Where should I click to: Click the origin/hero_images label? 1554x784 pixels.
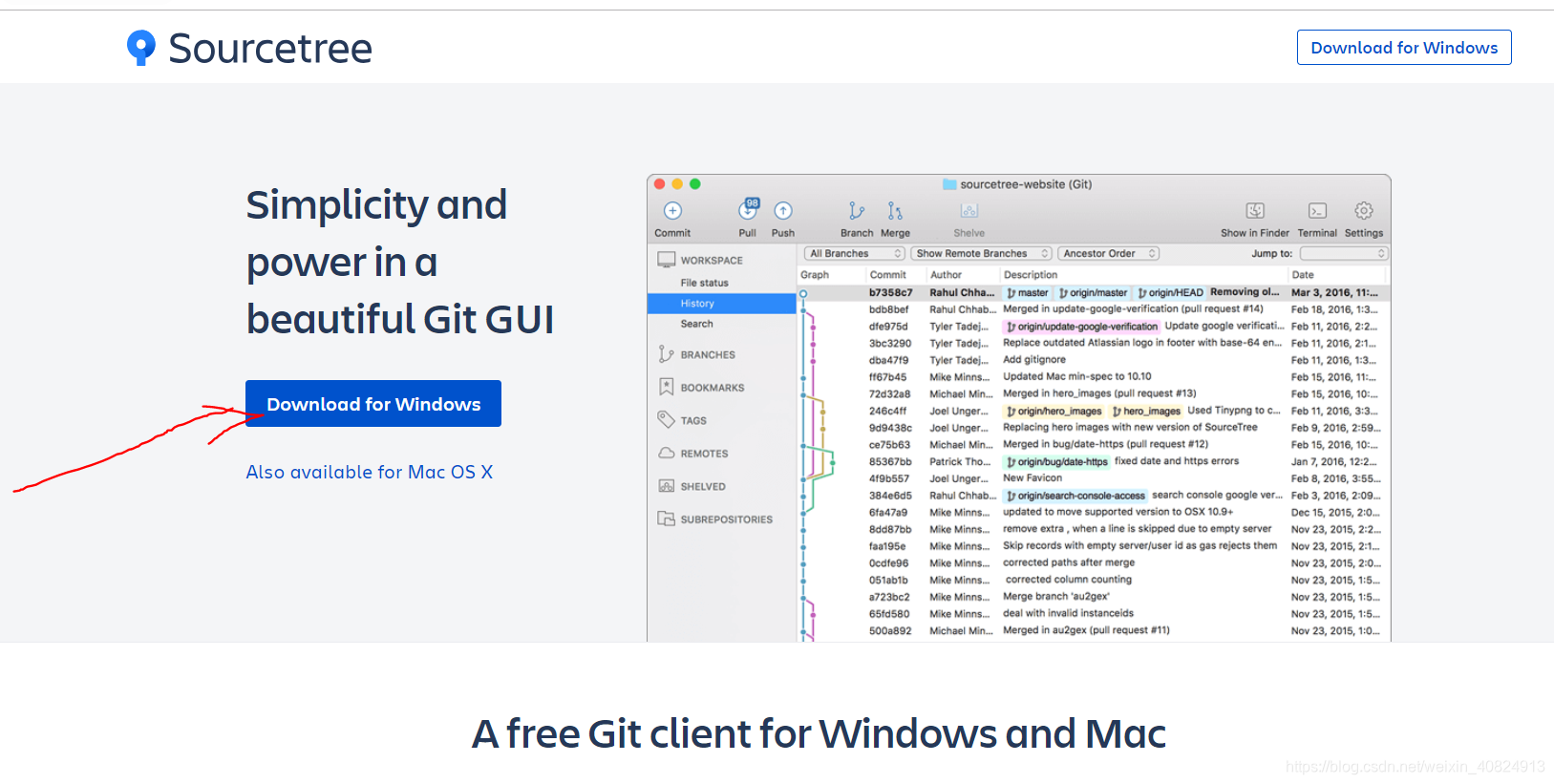point(1054,412)
